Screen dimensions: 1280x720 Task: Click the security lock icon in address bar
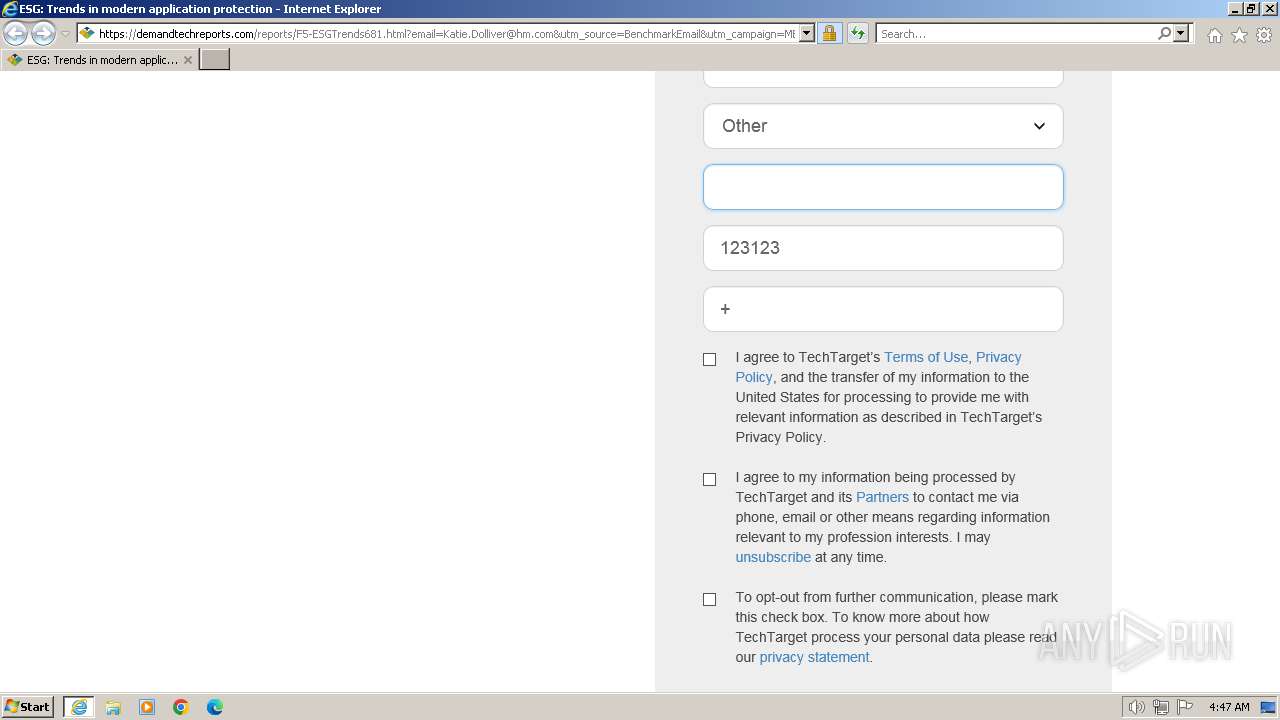pos(829,34)
